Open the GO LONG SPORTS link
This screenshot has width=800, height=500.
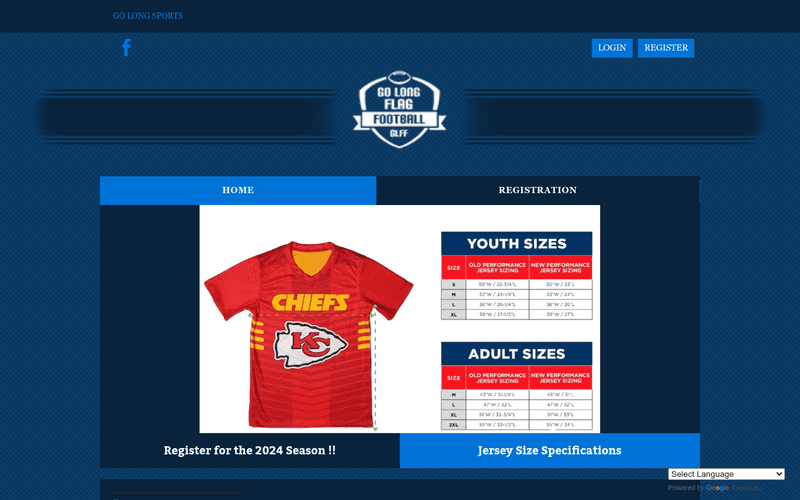coord(148,16)
